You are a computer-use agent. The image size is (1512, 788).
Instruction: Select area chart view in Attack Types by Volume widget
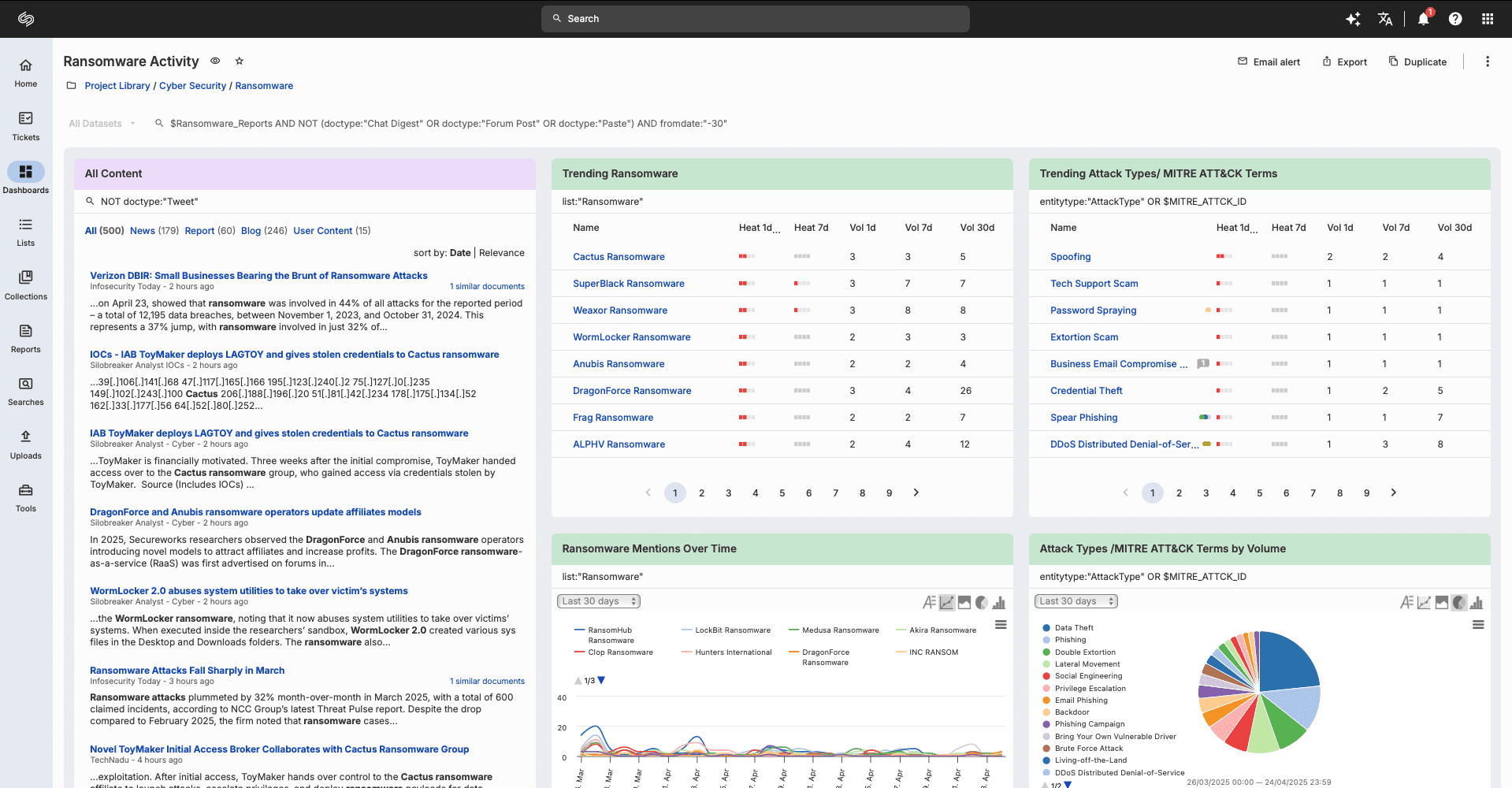(1442, 603)
